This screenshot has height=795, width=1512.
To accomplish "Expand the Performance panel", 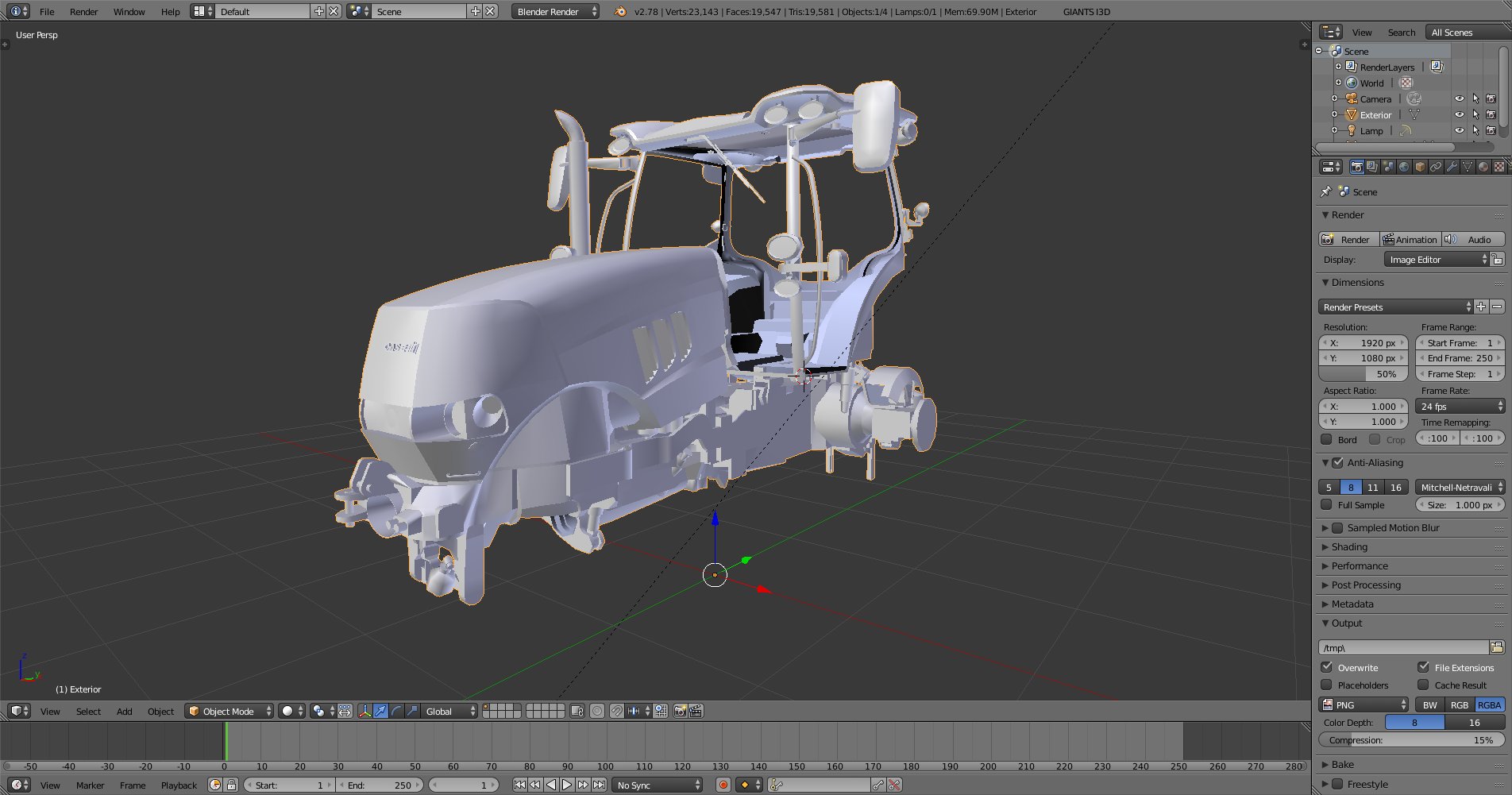I will (x=1325, y=566).
